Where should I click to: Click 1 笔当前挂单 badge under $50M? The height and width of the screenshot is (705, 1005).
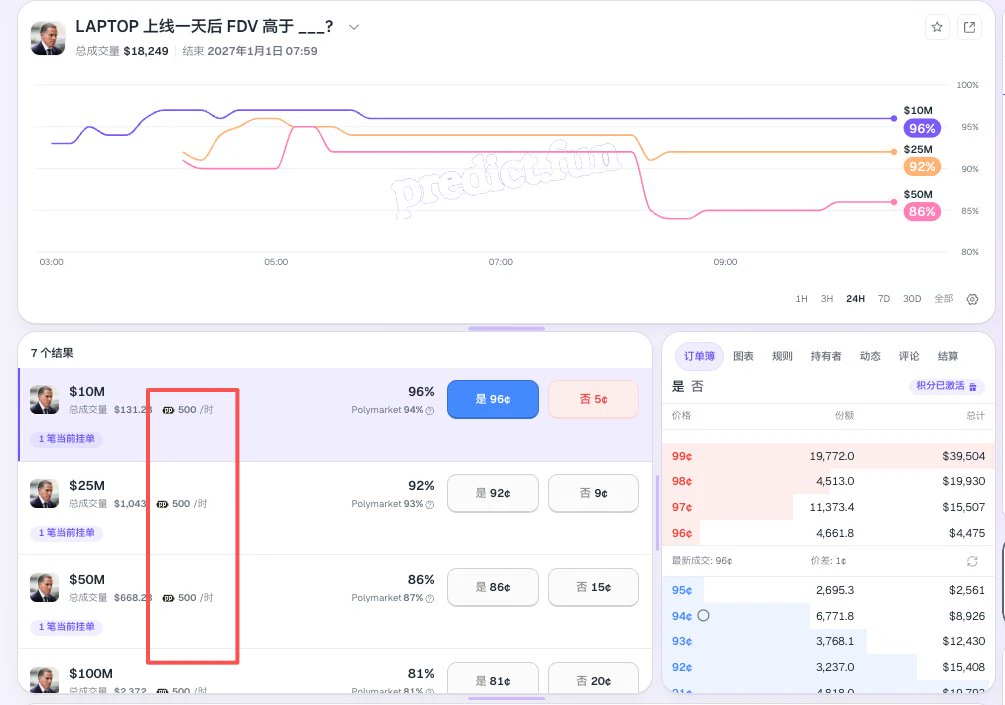point(67,627)
